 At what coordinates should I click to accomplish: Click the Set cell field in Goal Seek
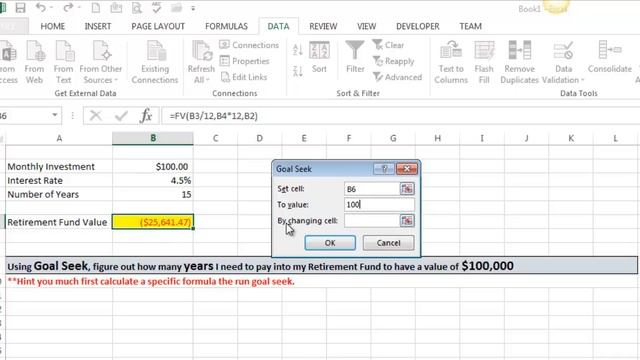[372, 189]
